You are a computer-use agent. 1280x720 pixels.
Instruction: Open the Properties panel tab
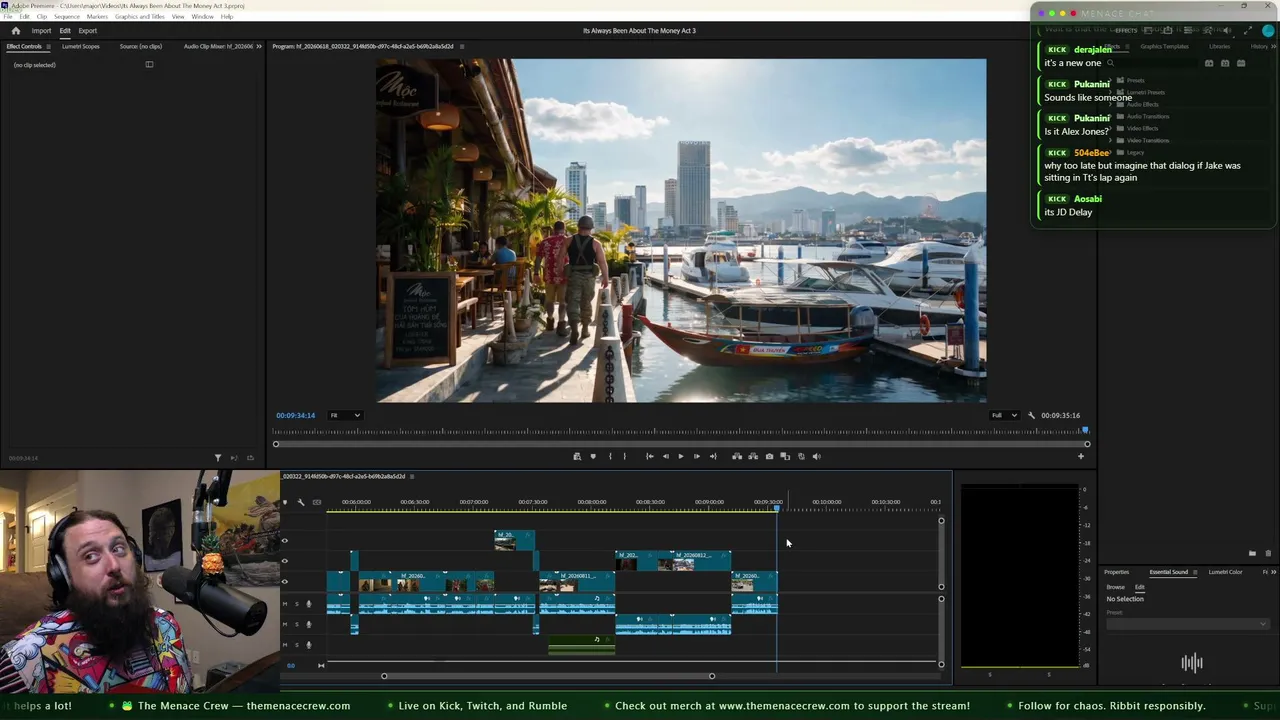[1116, 573]
